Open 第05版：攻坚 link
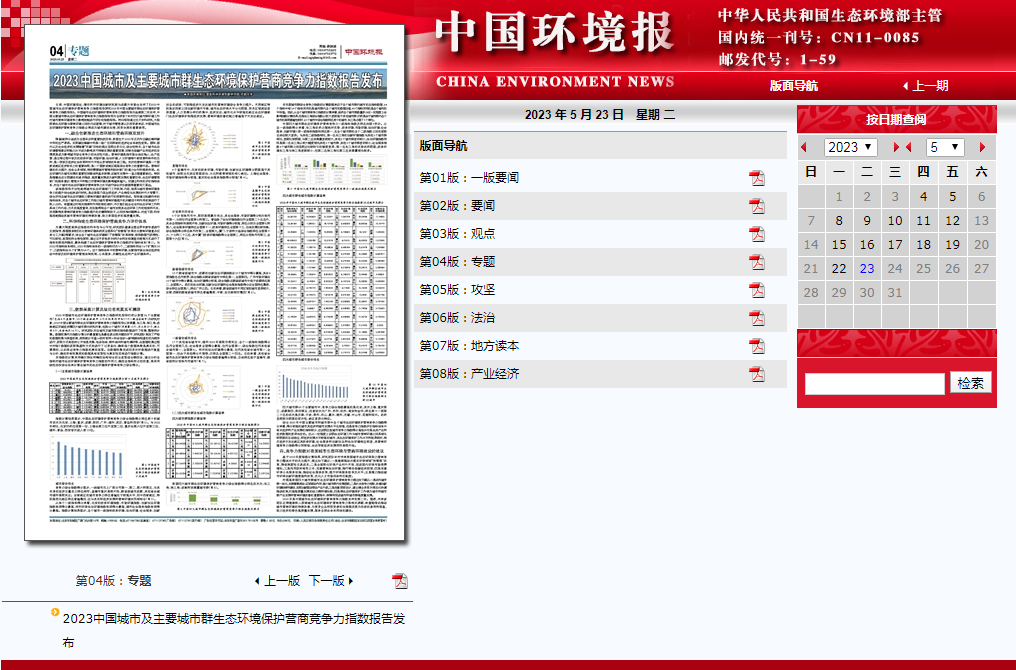 (x=457, y=289)
